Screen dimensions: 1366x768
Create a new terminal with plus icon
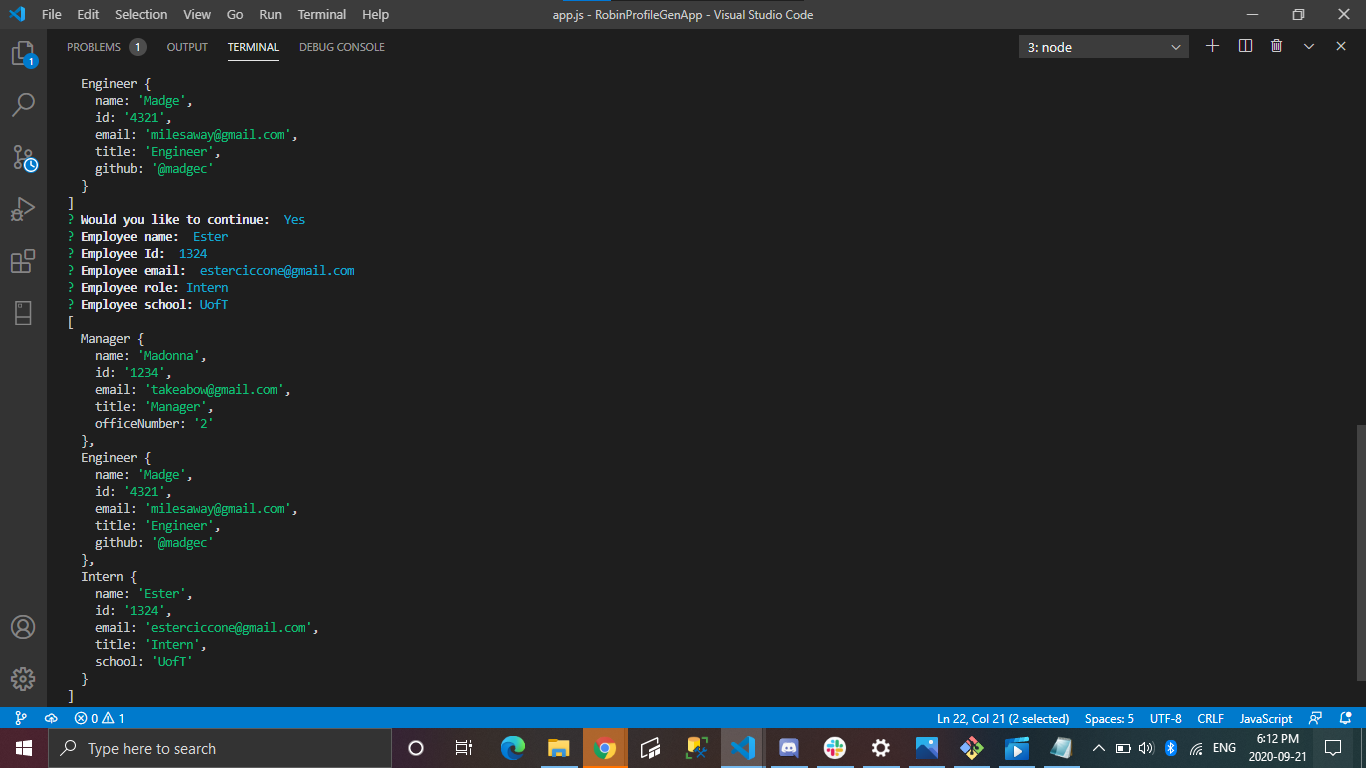coord(1213,46)
